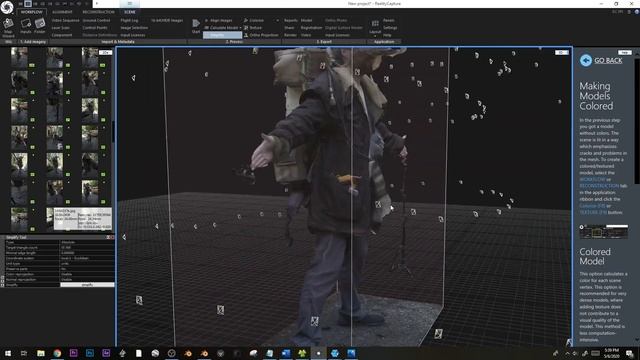Edit the Target triangle count field

(87, 248)
